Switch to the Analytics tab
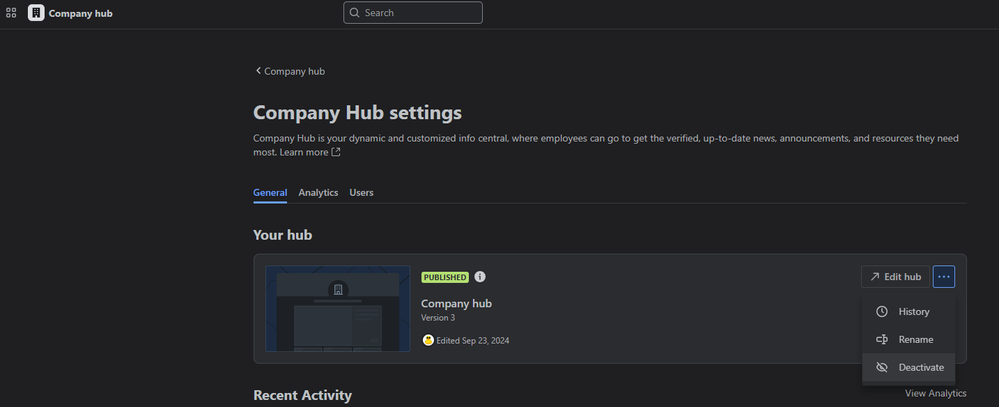Screen dimensions: 999x407 (318, 192)
